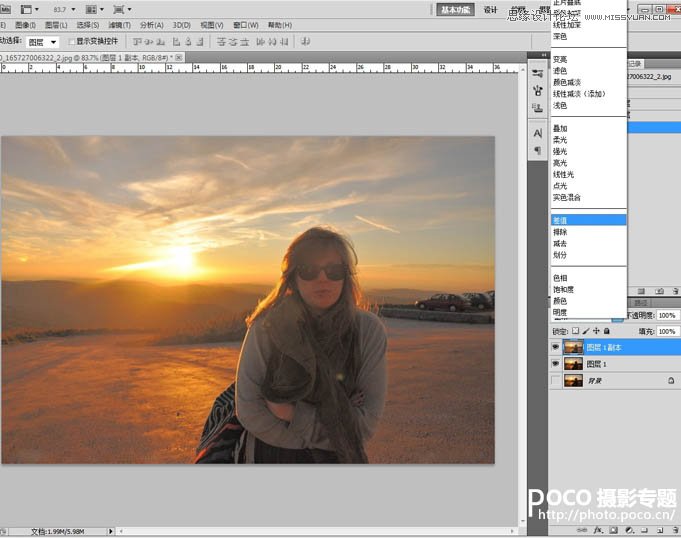The width and height of the screenshot is (681, 538).
Task: Click lock image pixels brush icon
Action: click(x=587, y=331)
